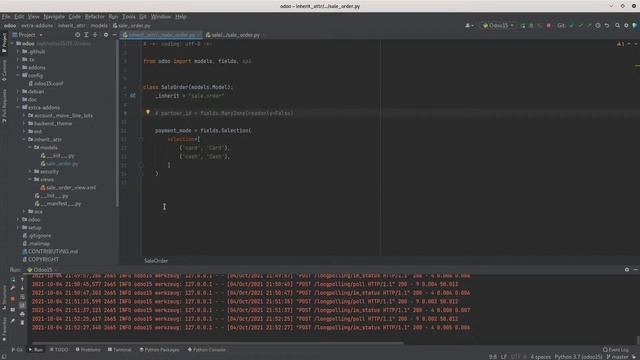This screenshot has width=640, height=360.
Task: Click the green Debug bug icon in toolbar
Action: 531,25
